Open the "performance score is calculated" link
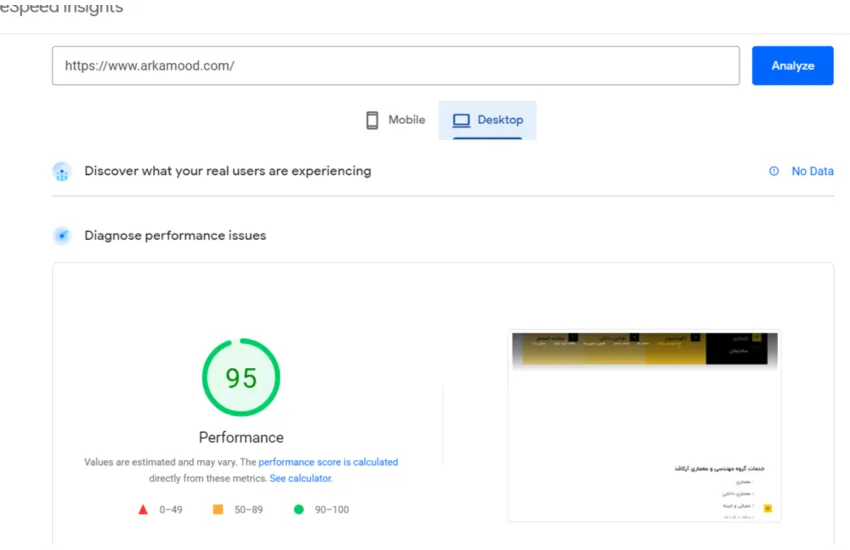The height and width of the screenshot is (550, 850). (328, 462)
